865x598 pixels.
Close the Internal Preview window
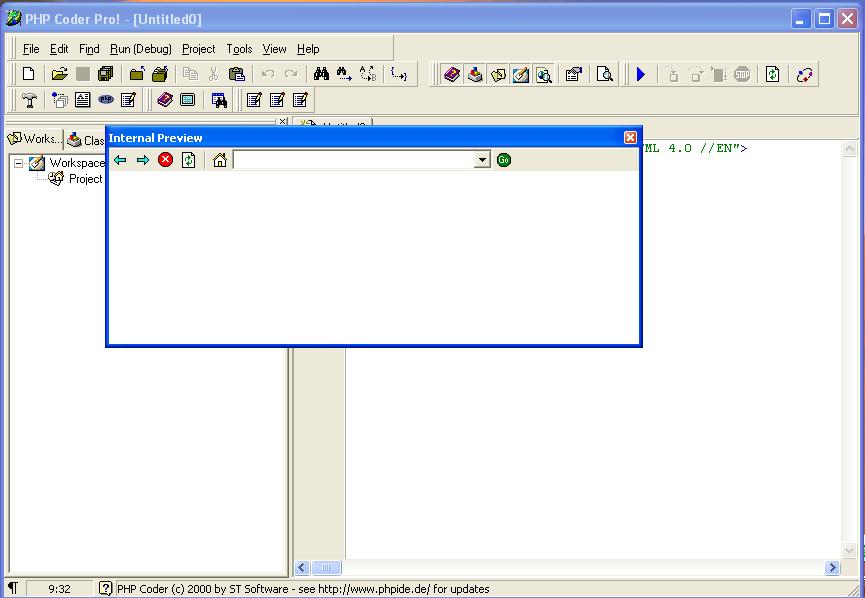click(x=631, y=137)
